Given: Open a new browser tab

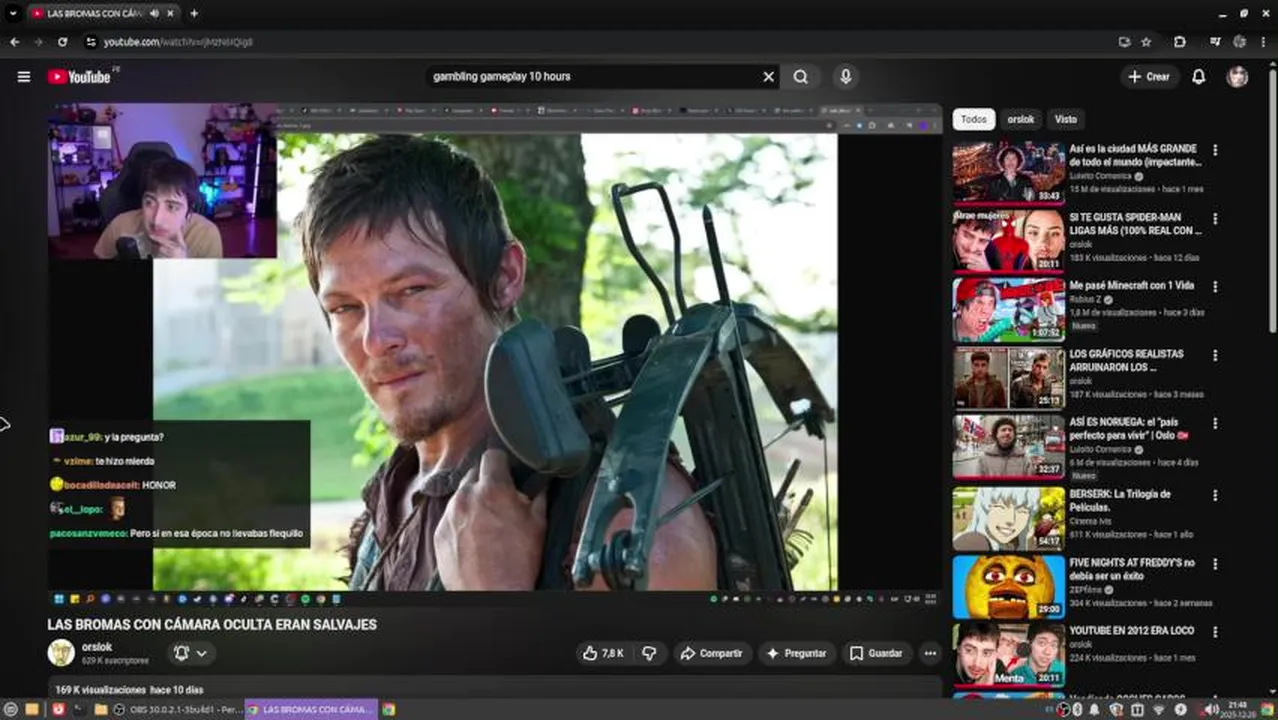Looking at the screenshot, I should click(194, 14).
